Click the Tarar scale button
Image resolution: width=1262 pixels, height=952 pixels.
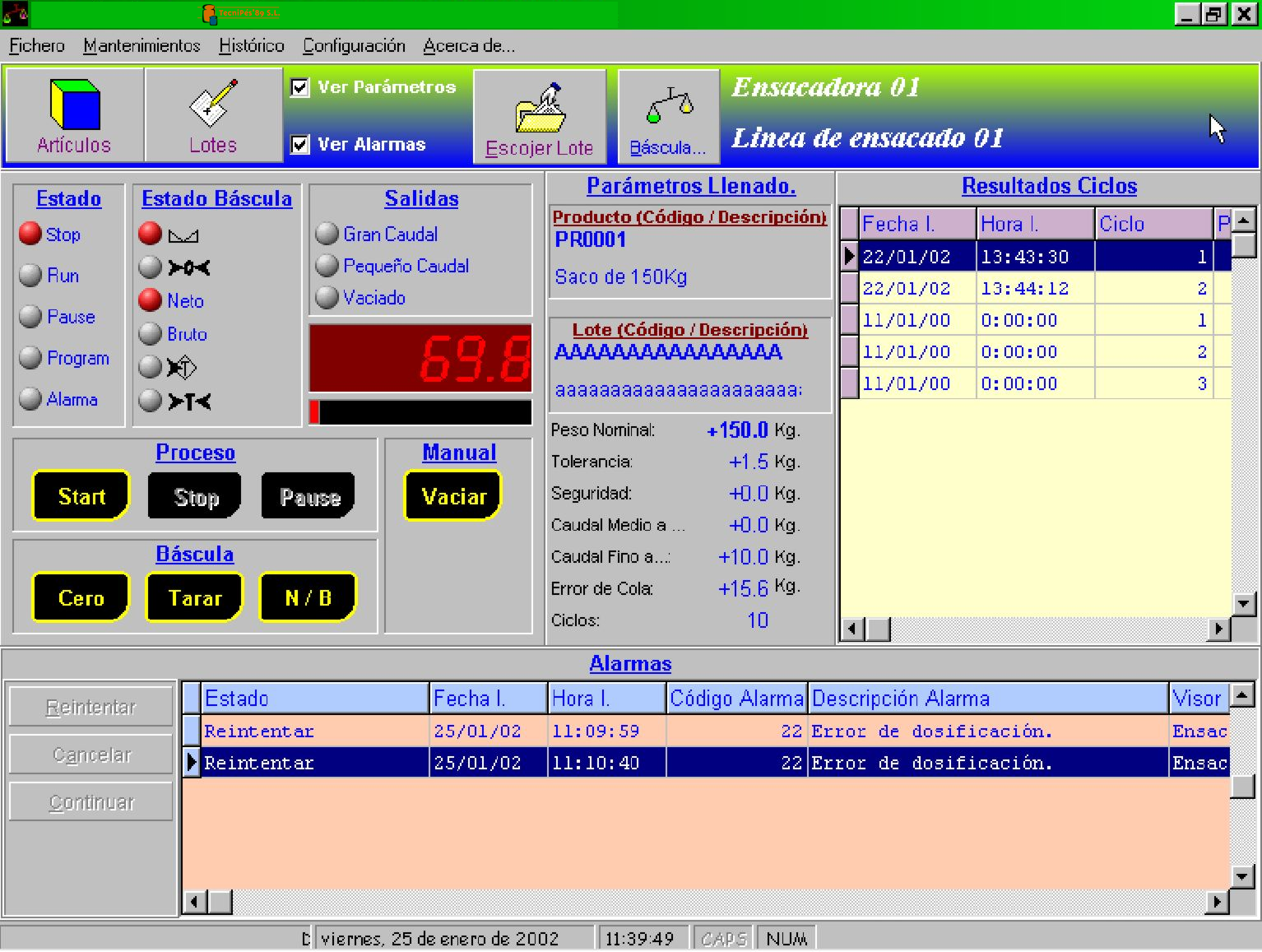coord(195,597)
